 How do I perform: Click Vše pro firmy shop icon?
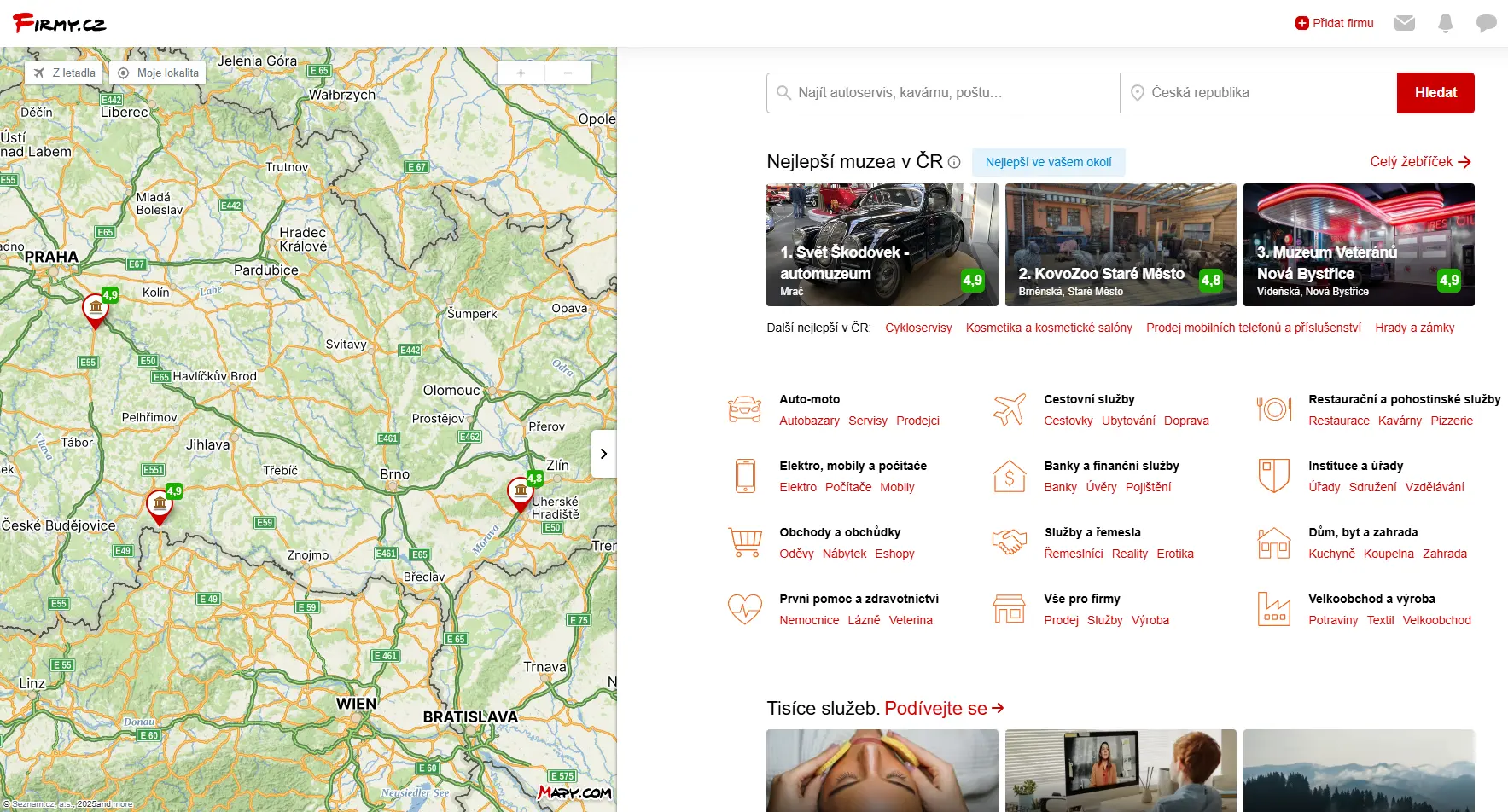[x=1009, y=609]
